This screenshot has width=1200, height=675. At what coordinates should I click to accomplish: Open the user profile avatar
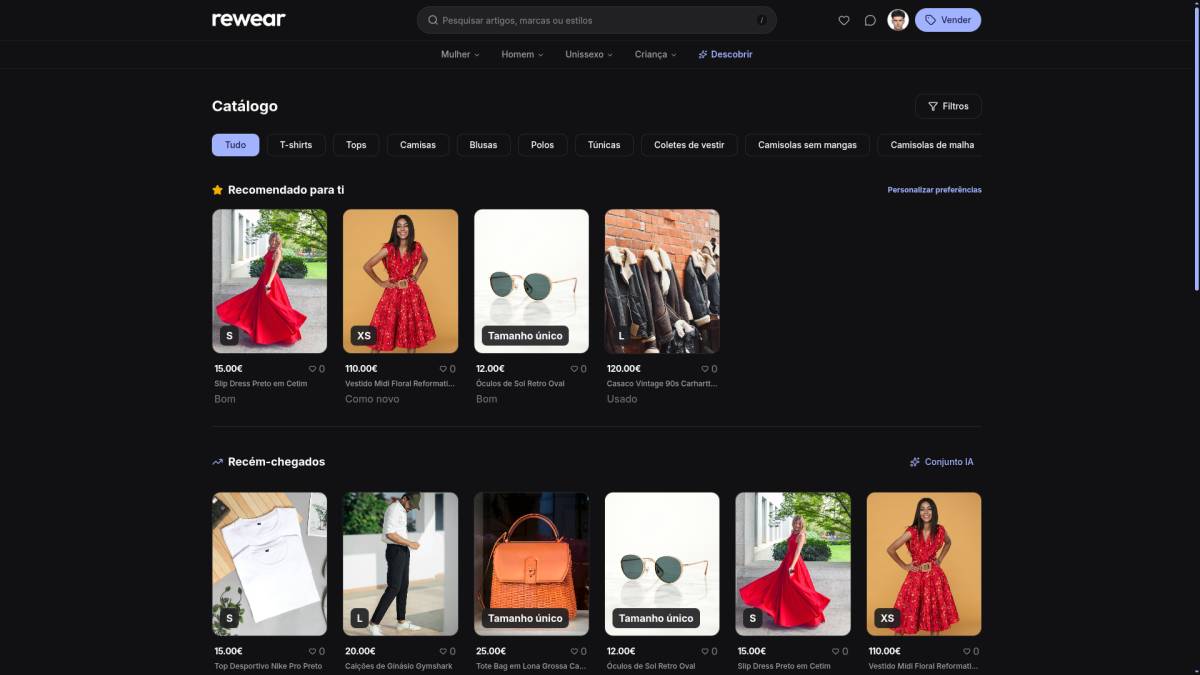click(x=898, y=20)
